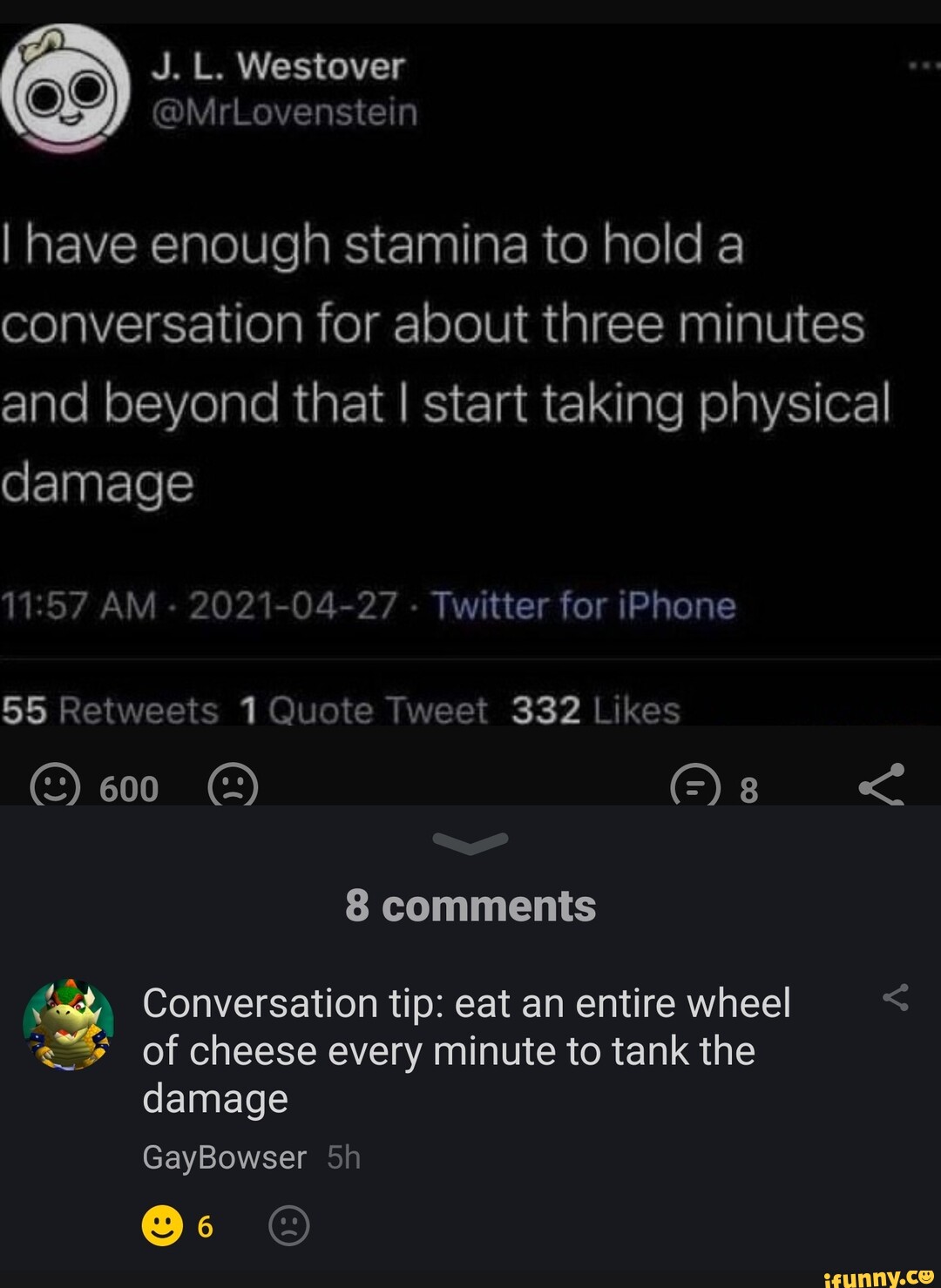The height and width of the screenshot is (1288, 941).
Task: Open the Bowser avatar of the commenter
Action: coord(68,1024)
